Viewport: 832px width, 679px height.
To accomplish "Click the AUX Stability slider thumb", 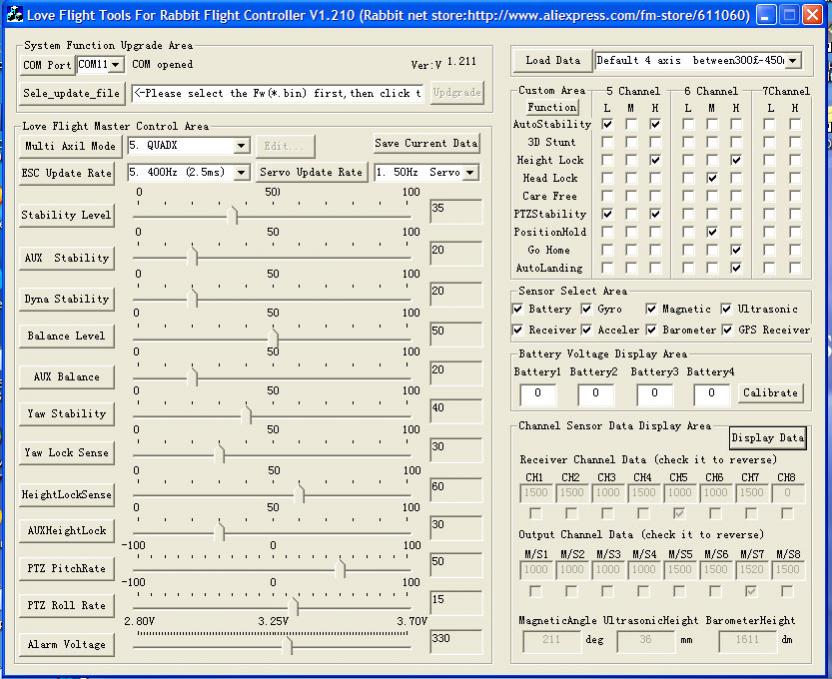I will (x=193, y=256).
